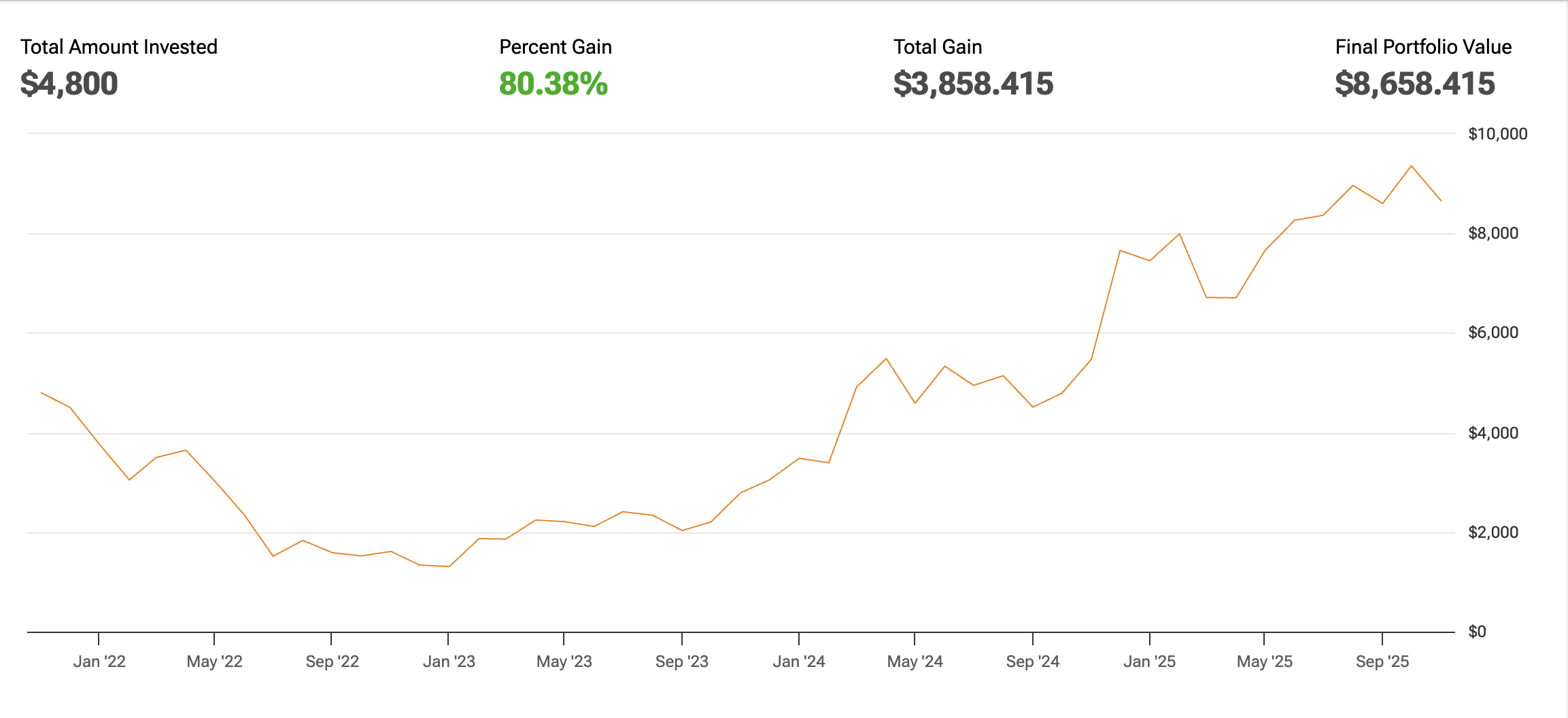Viewport: 1568px width, 718px height.
Task: Click the $3,858.415 total gain value
Action: pos(973,84)
